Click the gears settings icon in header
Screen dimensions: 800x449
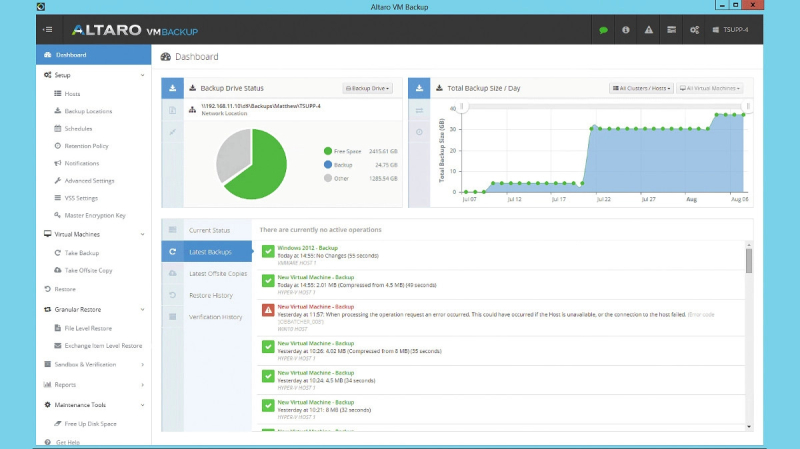point(694,30)
